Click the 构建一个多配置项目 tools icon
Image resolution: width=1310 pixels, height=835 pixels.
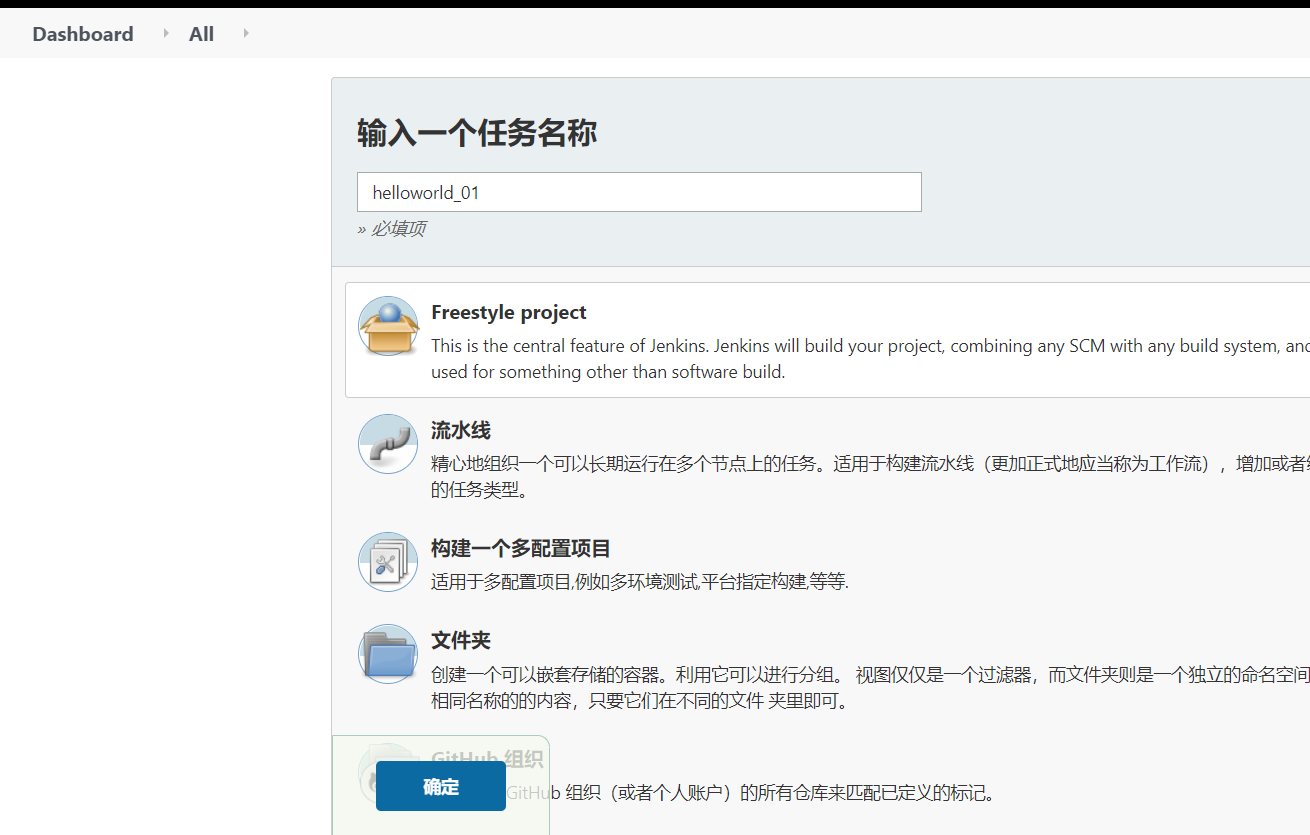(x=388, y=562)
